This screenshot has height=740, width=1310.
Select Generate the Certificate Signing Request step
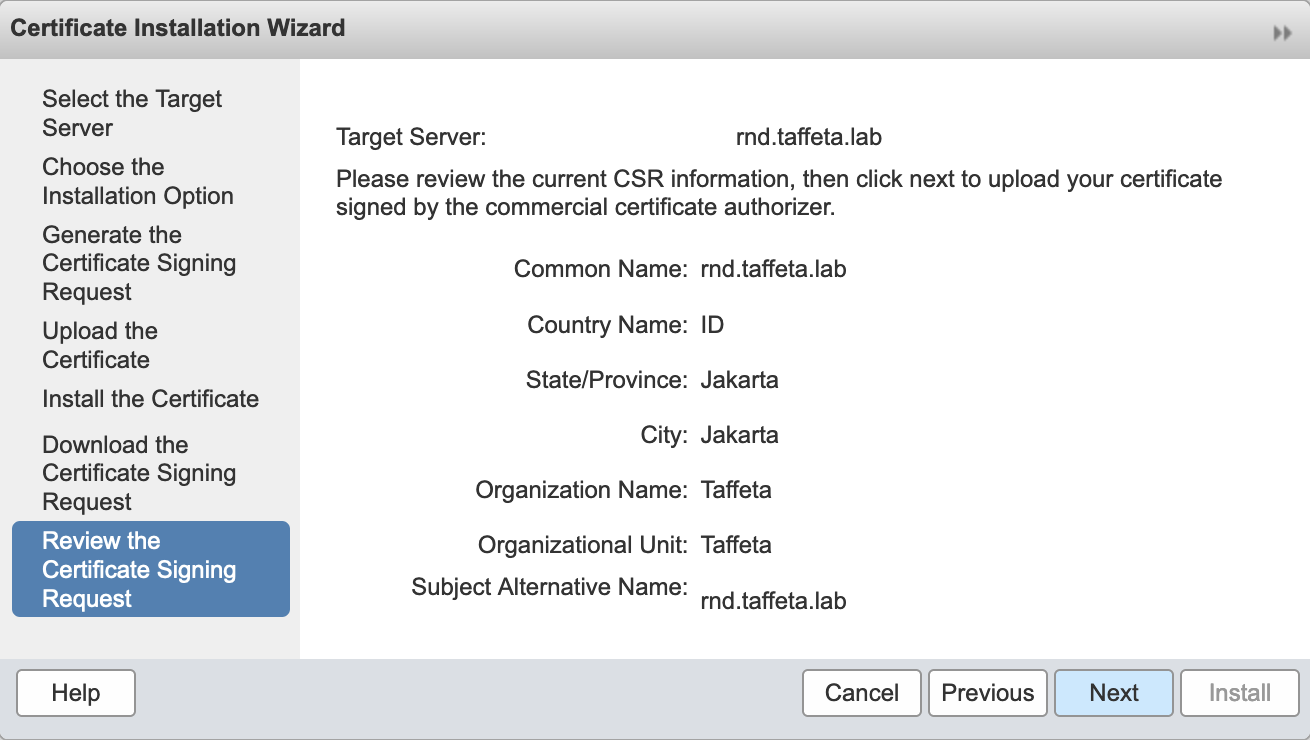[x=139, y=263]
